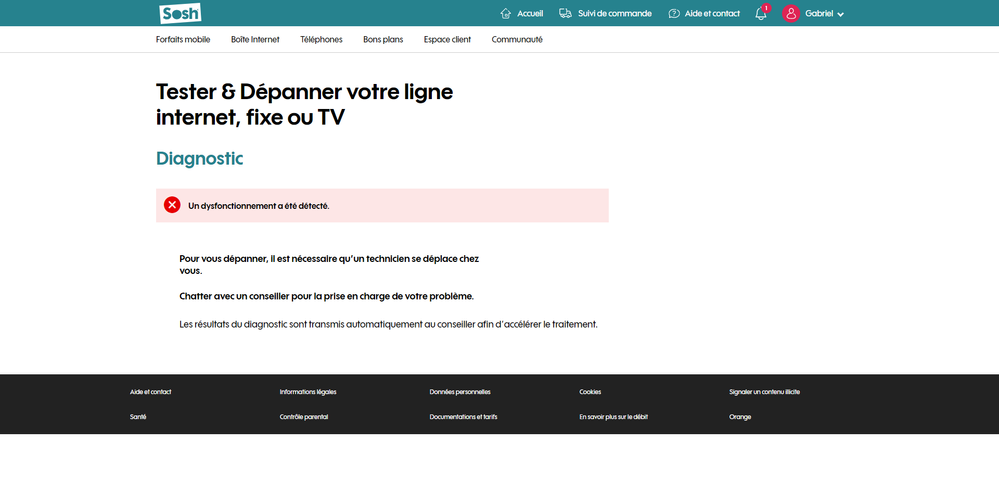The width and height of the screenshot is (999, 488).
Task: Click the Cookies footer link
Action: click(590, 392)
